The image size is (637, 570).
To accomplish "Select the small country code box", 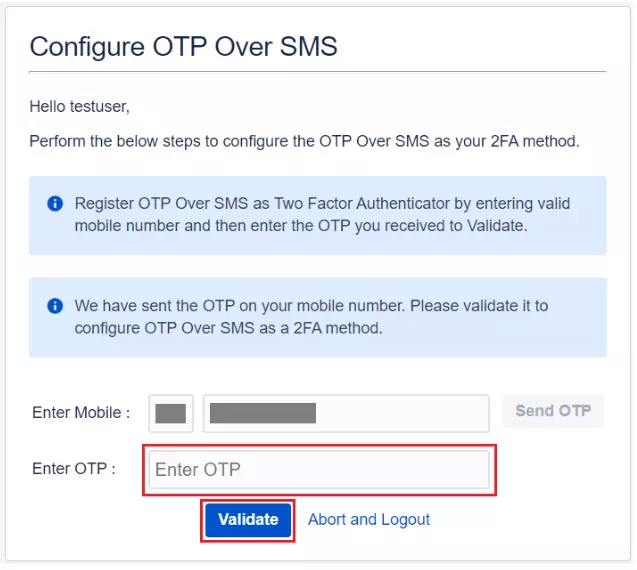I will (171, 413).
